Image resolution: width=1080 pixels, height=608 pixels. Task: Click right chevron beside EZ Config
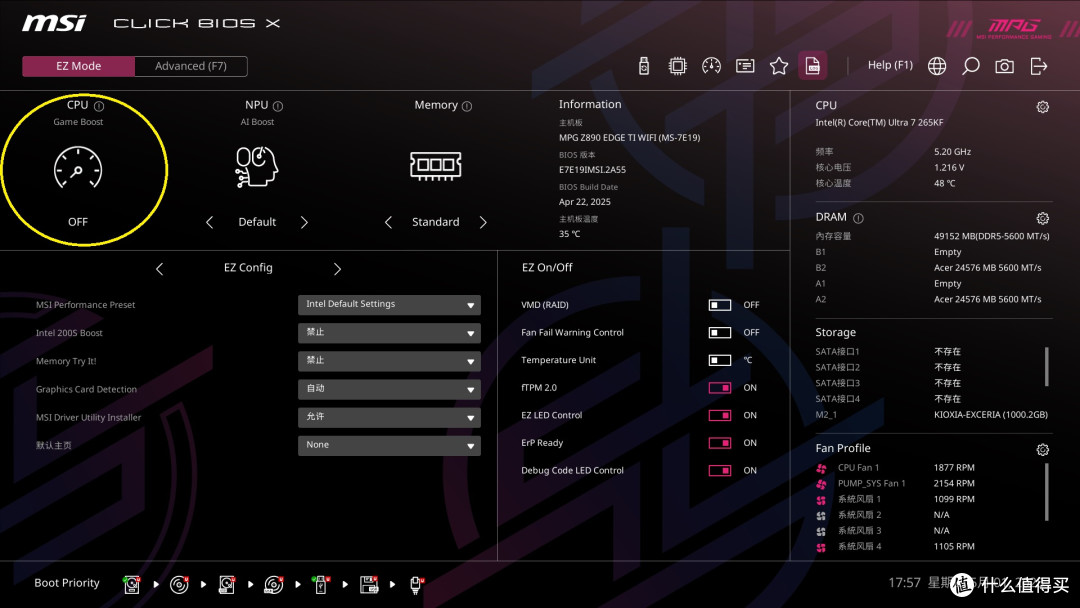337,269
